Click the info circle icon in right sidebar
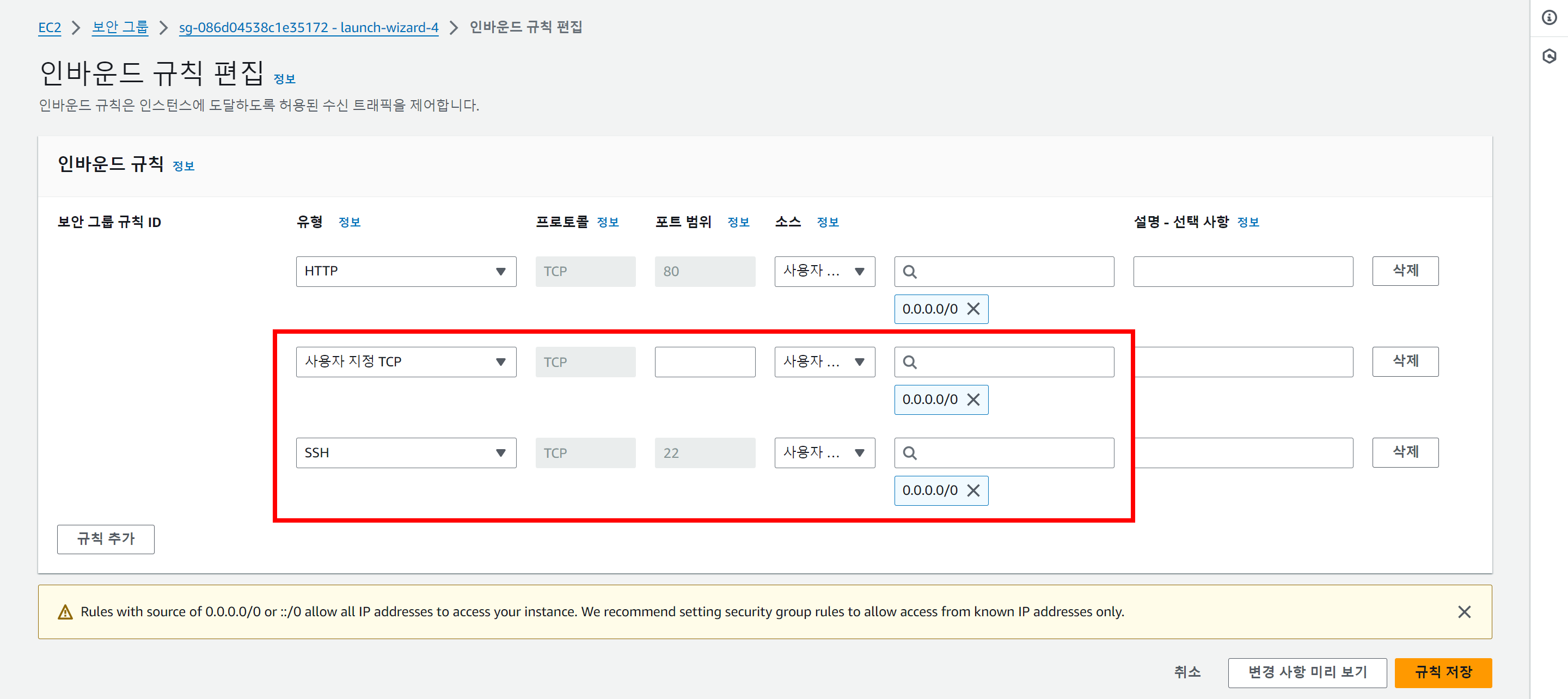The image size is (1568, 699). (1548, 17)
